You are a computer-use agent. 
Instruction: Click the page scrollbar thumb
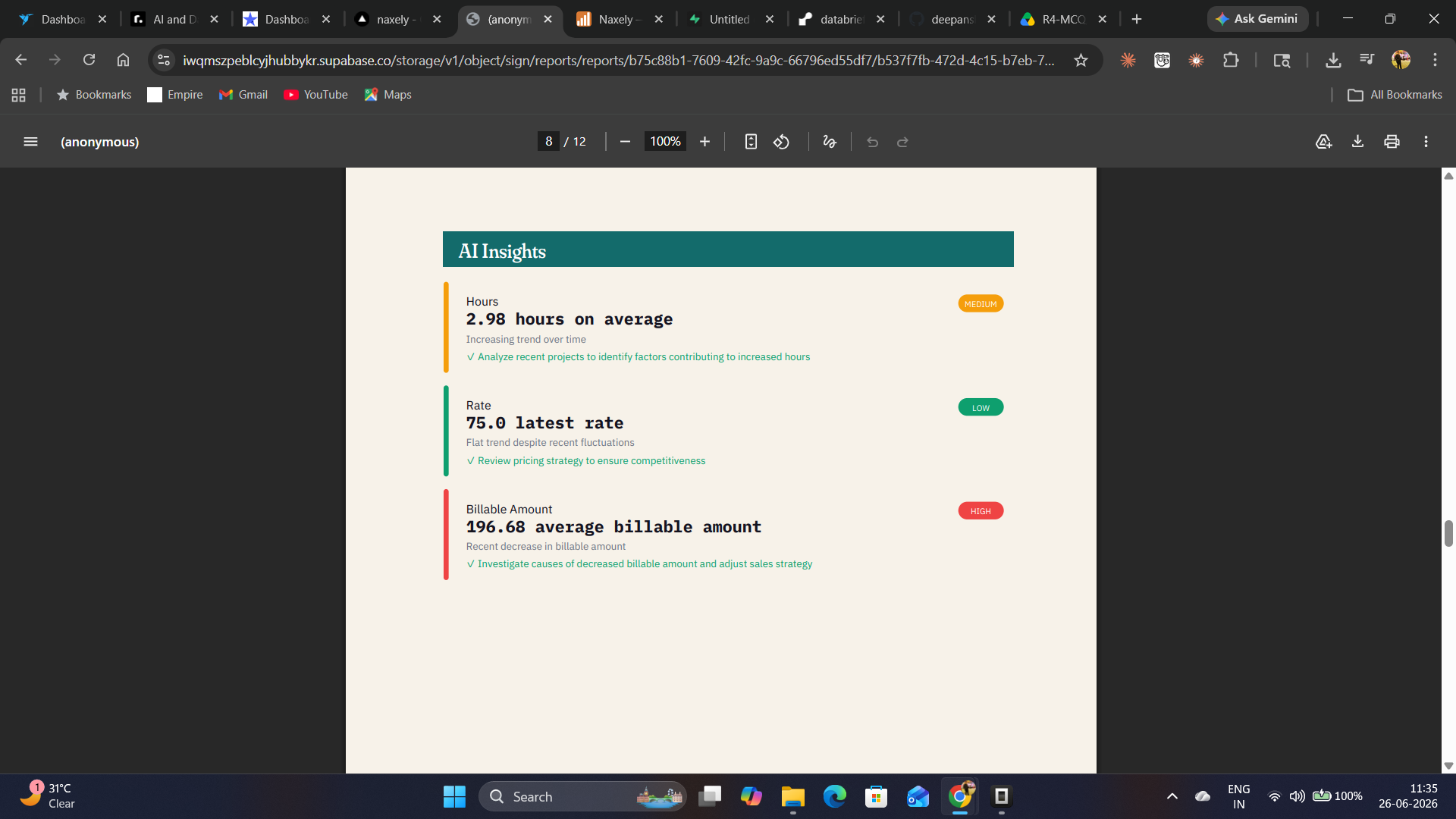point(1448,533)
